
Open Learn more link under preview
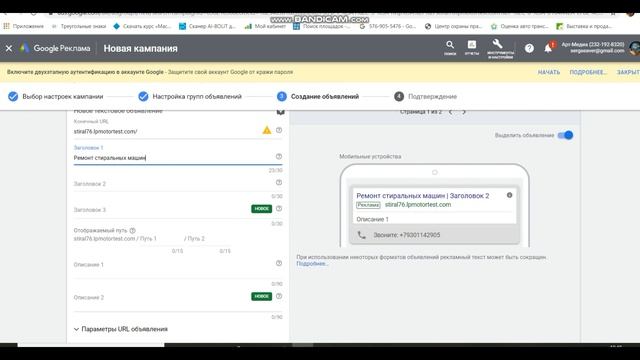[x=312, y=264]
